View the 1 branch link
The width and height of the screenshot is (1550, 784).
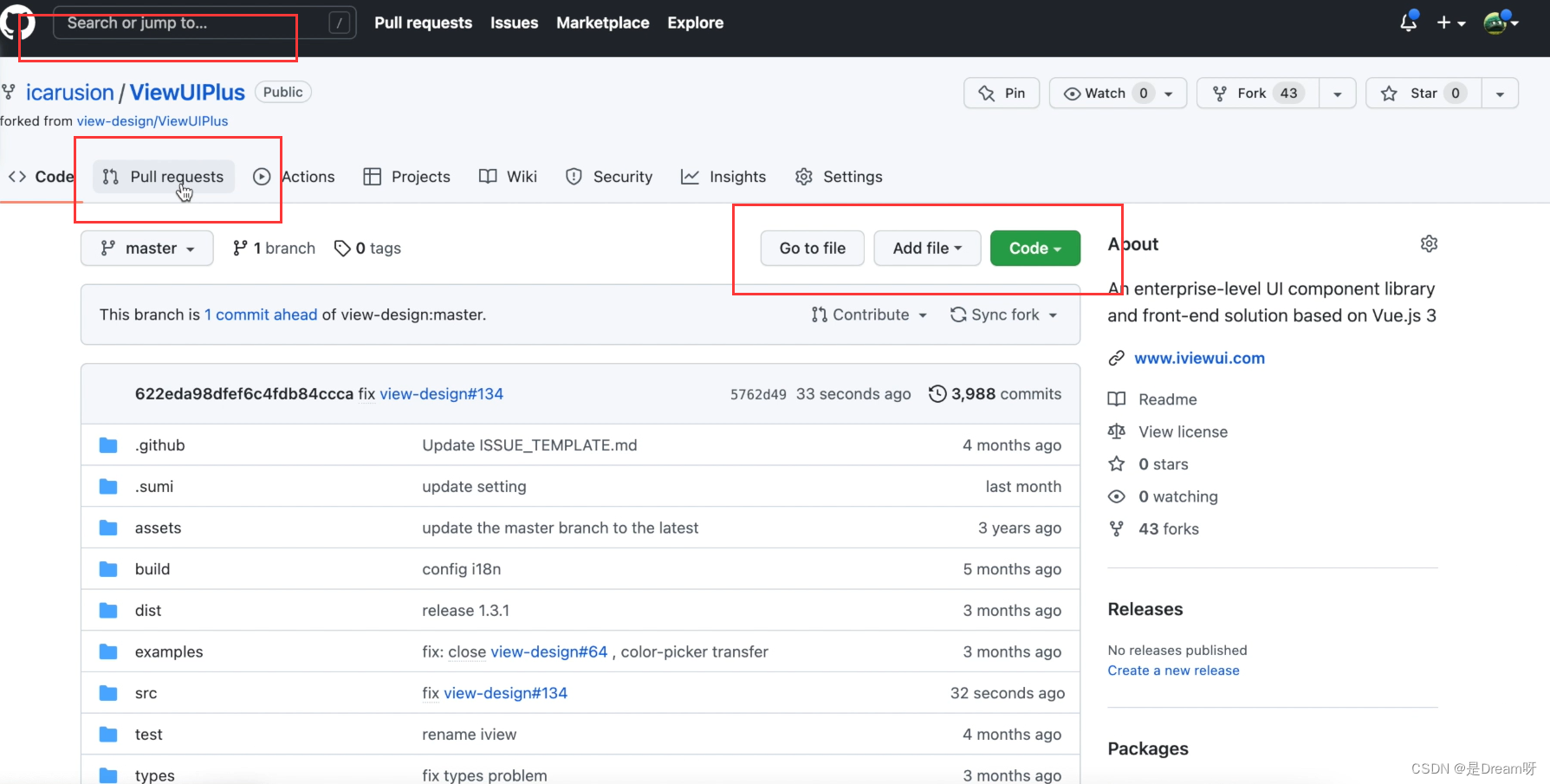(274, 249)
